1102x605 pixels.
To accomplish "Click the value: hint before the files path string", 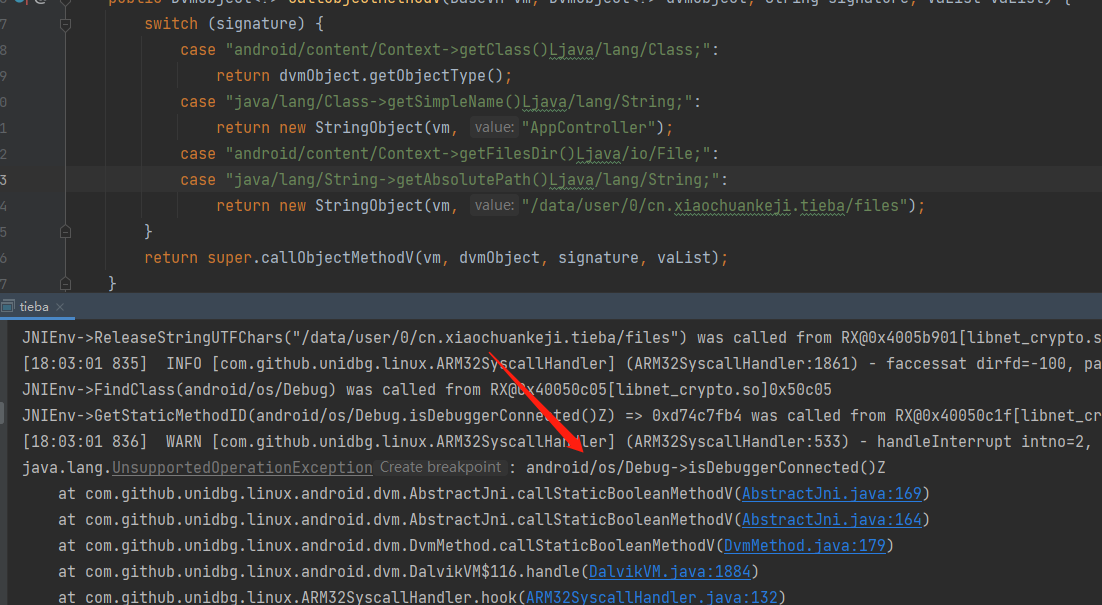I will 494,205.
